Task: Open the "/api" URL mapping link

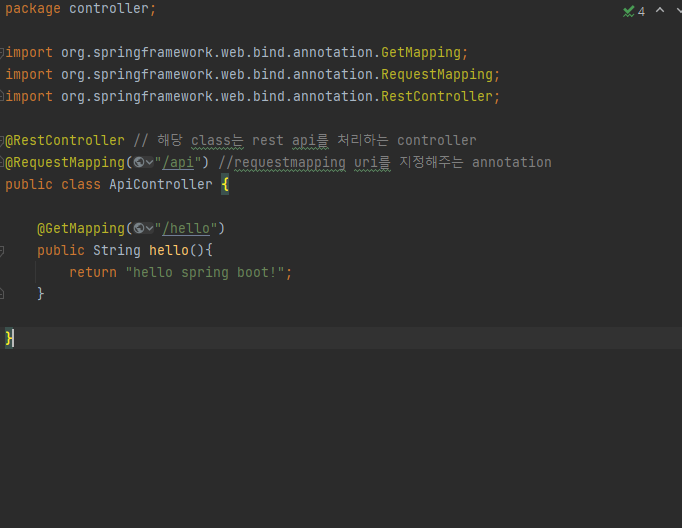Action: [179, 162]
